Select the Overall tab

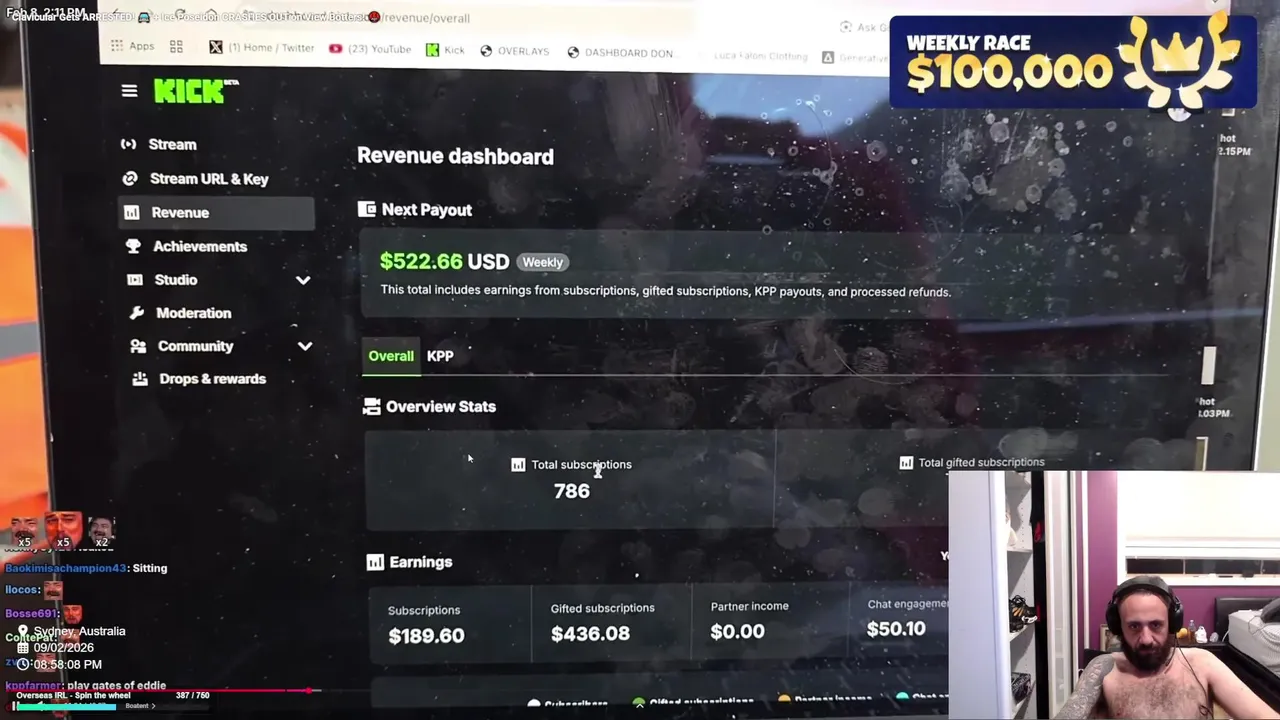pos(391,356)
